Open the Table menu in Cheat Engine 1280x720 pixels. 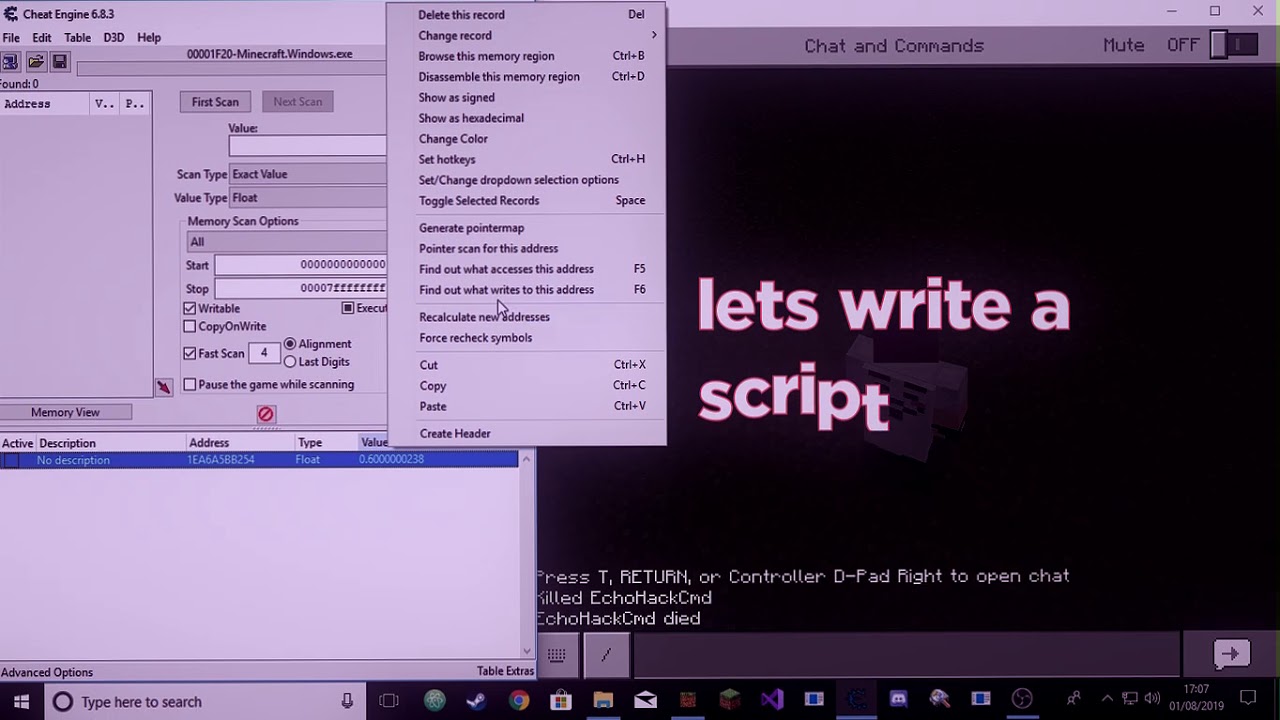(77, 38)
